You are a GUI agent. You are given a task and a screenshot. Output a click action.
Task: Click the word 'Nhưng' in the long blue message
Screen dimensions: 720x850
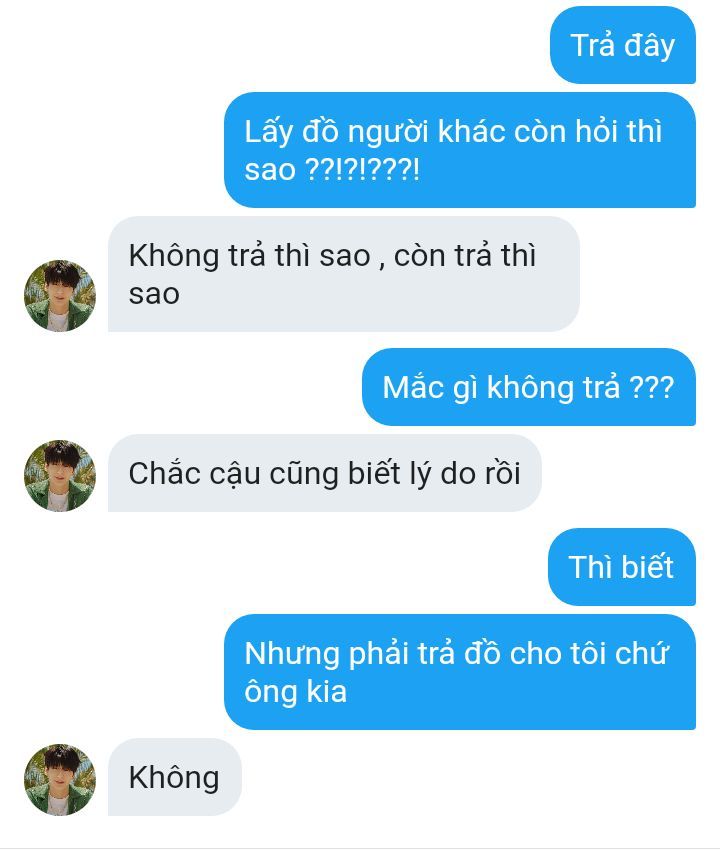(292, 654)
